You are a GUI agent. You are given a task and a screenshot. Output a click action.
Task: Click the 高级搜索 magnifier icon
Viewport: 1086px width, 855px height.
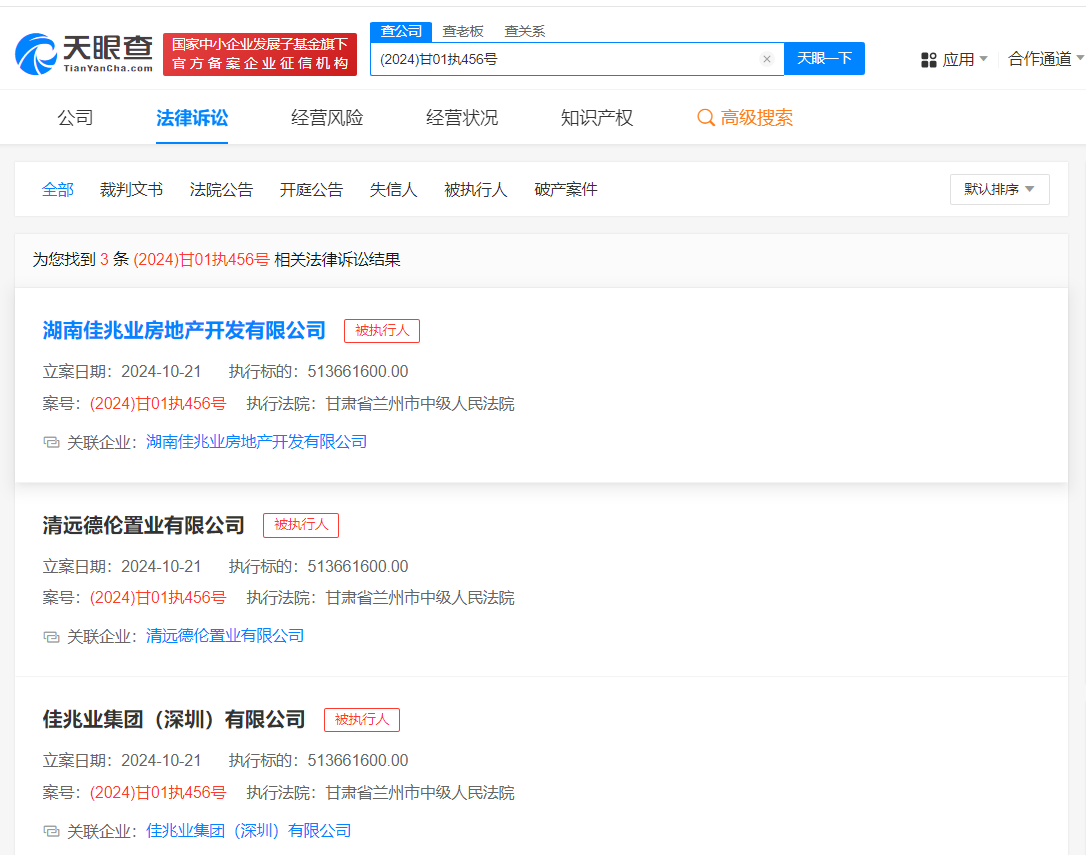(x=706, y=118)
